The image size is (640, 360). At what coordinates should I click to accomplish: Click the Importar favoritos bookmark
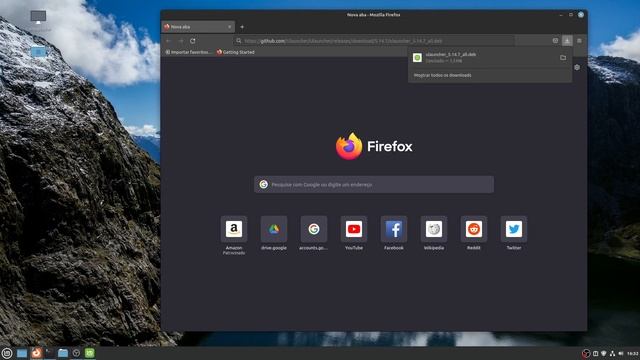[x=188, y=52]
